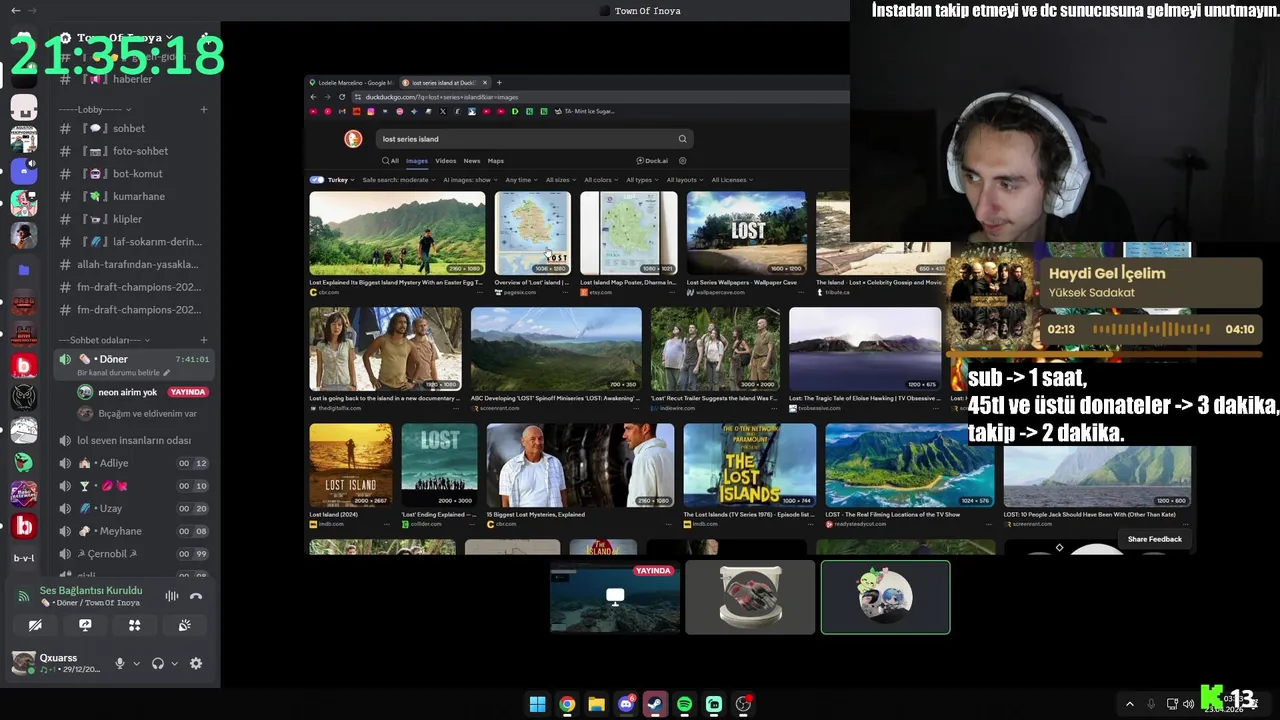Open the folder icon in server list

24,270
